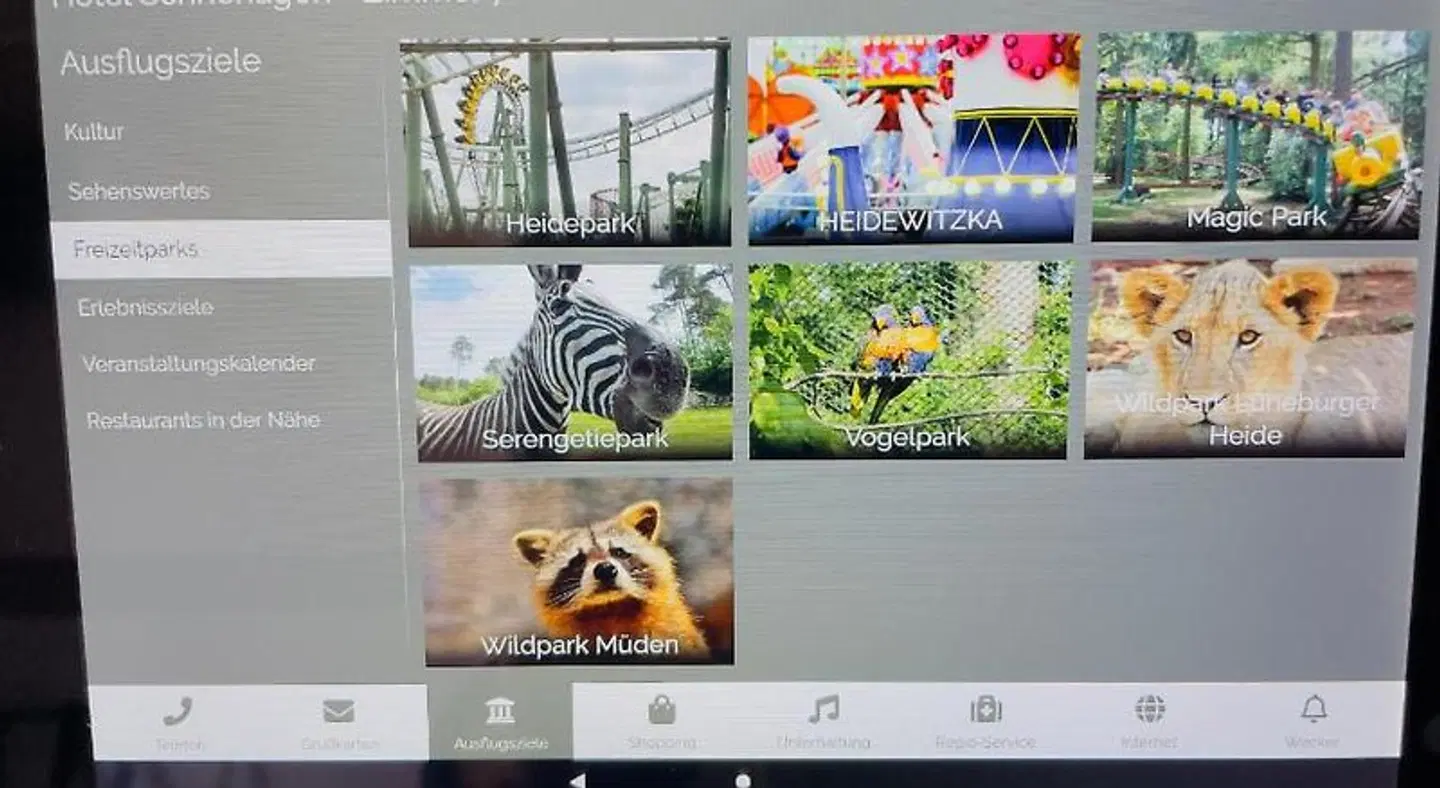Open the Unterhaltung music note icon
Image resolution: width=1440 pixels, height=788 pixels.
pos(824,709)
